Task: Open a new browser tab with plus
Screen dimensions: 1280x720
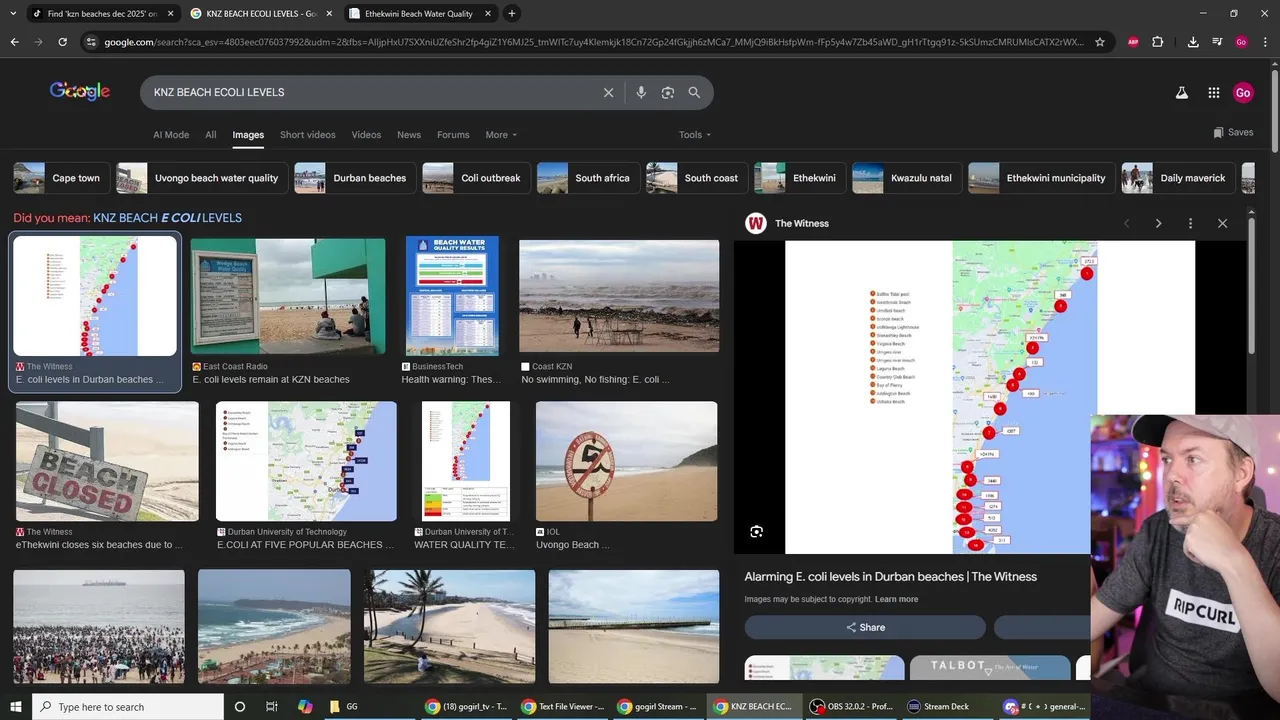Action: click(512, 13)
